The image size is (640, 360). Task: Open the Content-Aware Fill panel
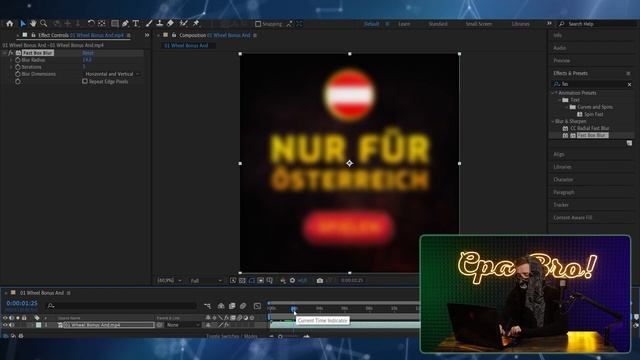[x=573, y=218]
